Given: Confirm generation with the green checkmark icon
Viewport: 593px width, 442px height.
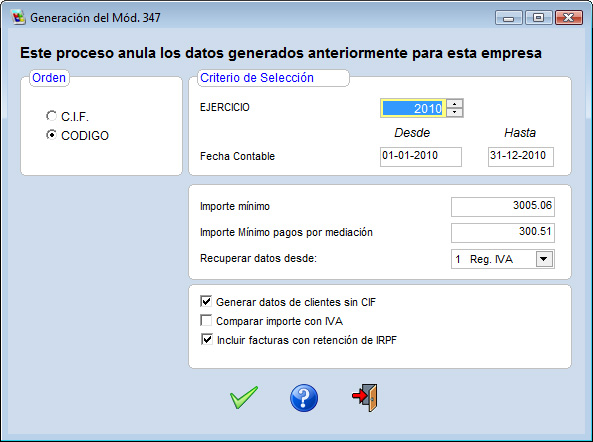Looking at the screenshot, I should tap(244, 397).
